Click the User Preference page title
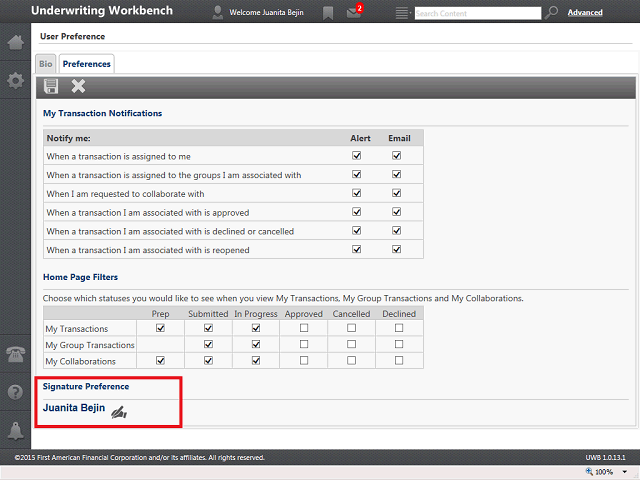Image resolution: width=640 pixels, height=480 pixels. 72,36
